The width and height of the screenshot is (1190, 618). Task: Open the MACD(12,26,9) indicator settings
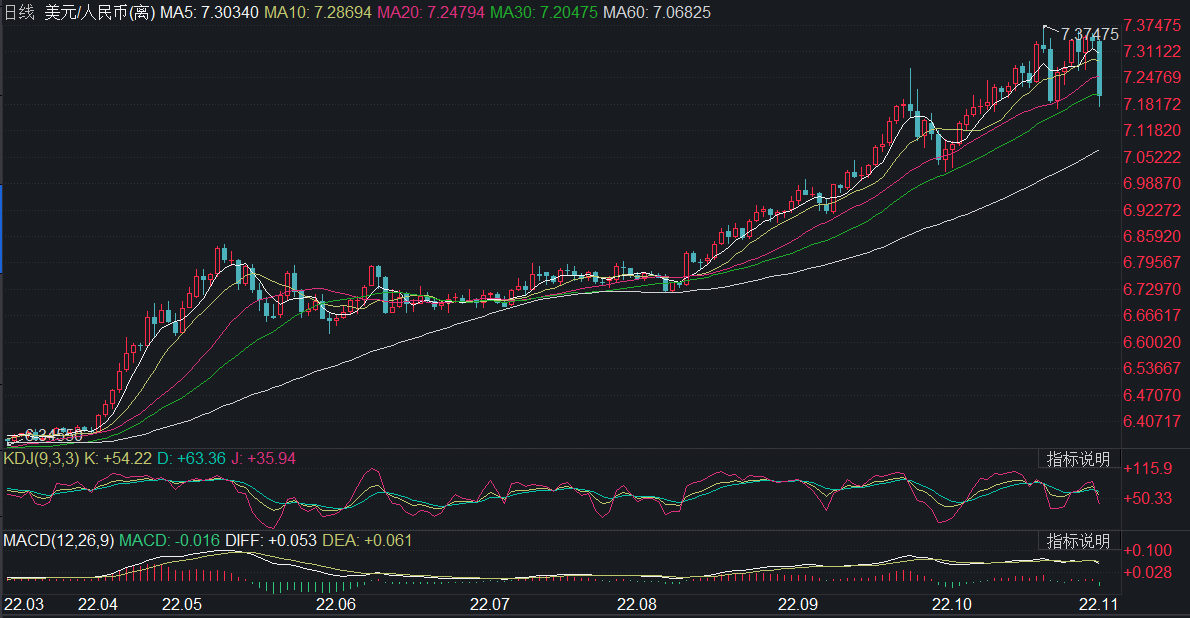coord(58,541)
